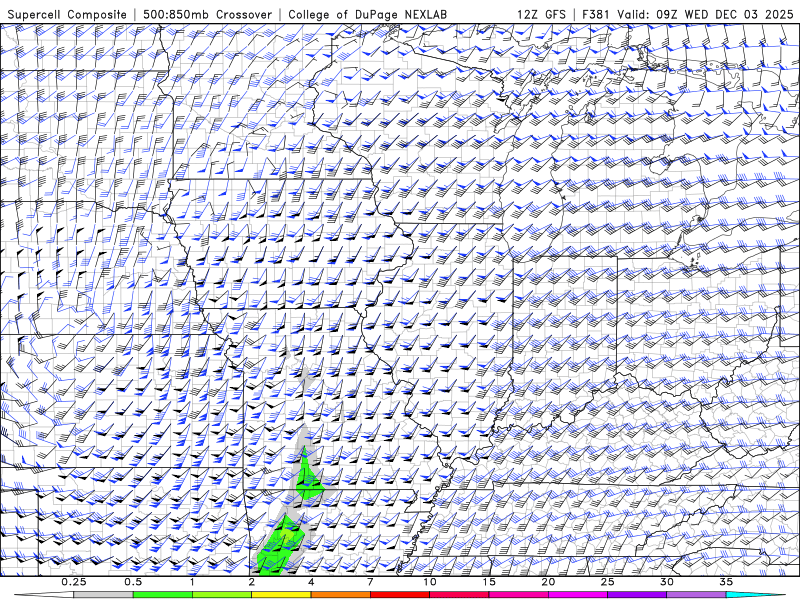Click the legend value 15
The height and width of the screenshot is (600, 800).
tap(489, 582)
